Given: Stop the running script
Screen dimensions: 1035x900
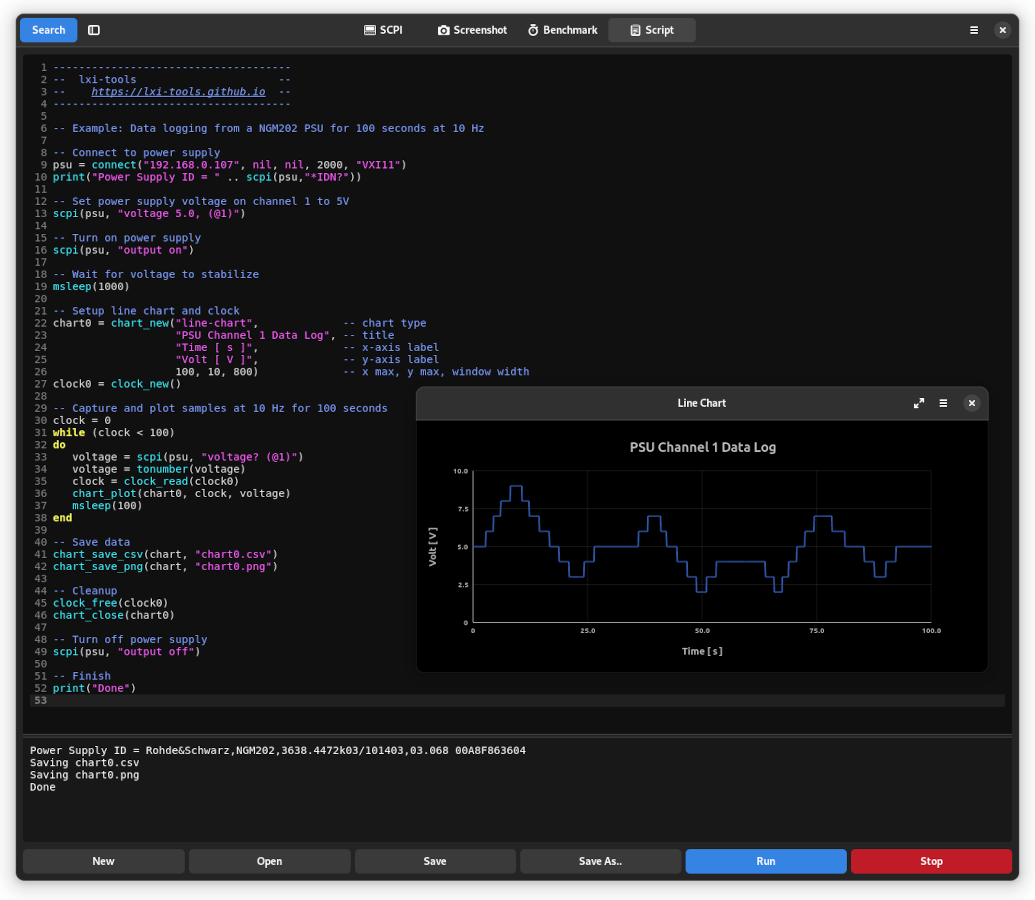Looking at the screenshot, I should coord(931,861).
